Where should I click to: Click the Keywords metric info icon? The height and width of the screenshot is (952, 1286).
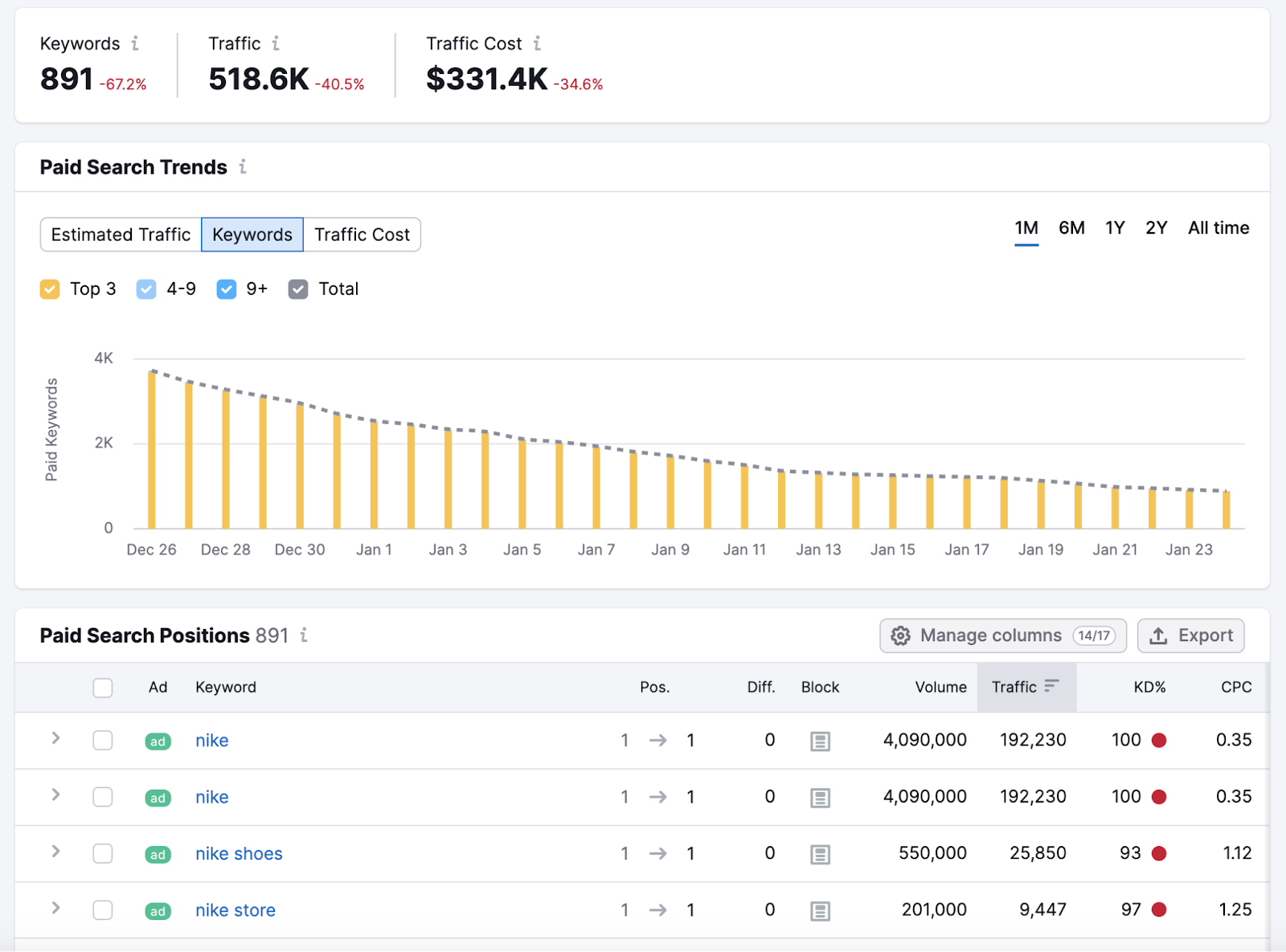[134, 43]
